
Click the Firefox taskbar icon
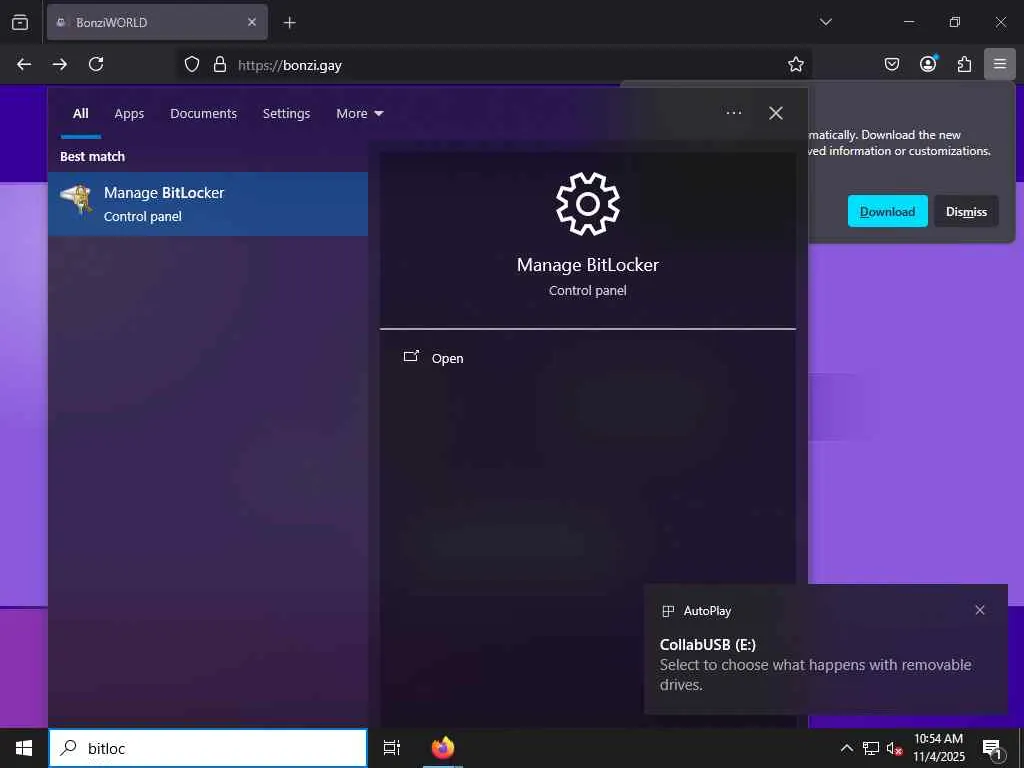[x=443, y=748]
